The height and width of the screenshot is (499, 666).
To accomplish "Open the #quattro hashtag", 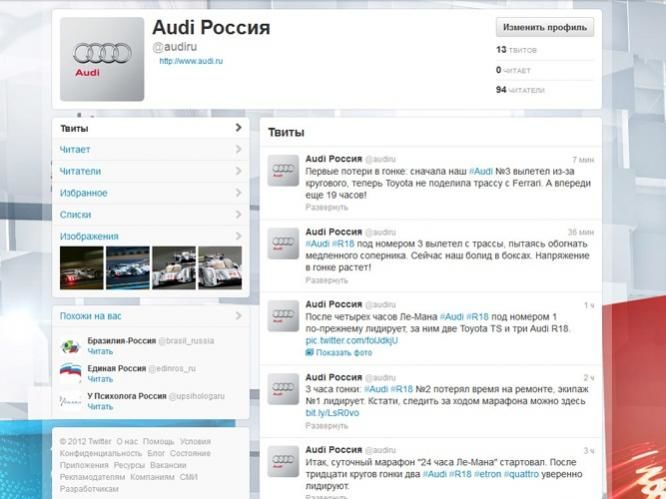I will pyautogui.click(x=521, y=474).
